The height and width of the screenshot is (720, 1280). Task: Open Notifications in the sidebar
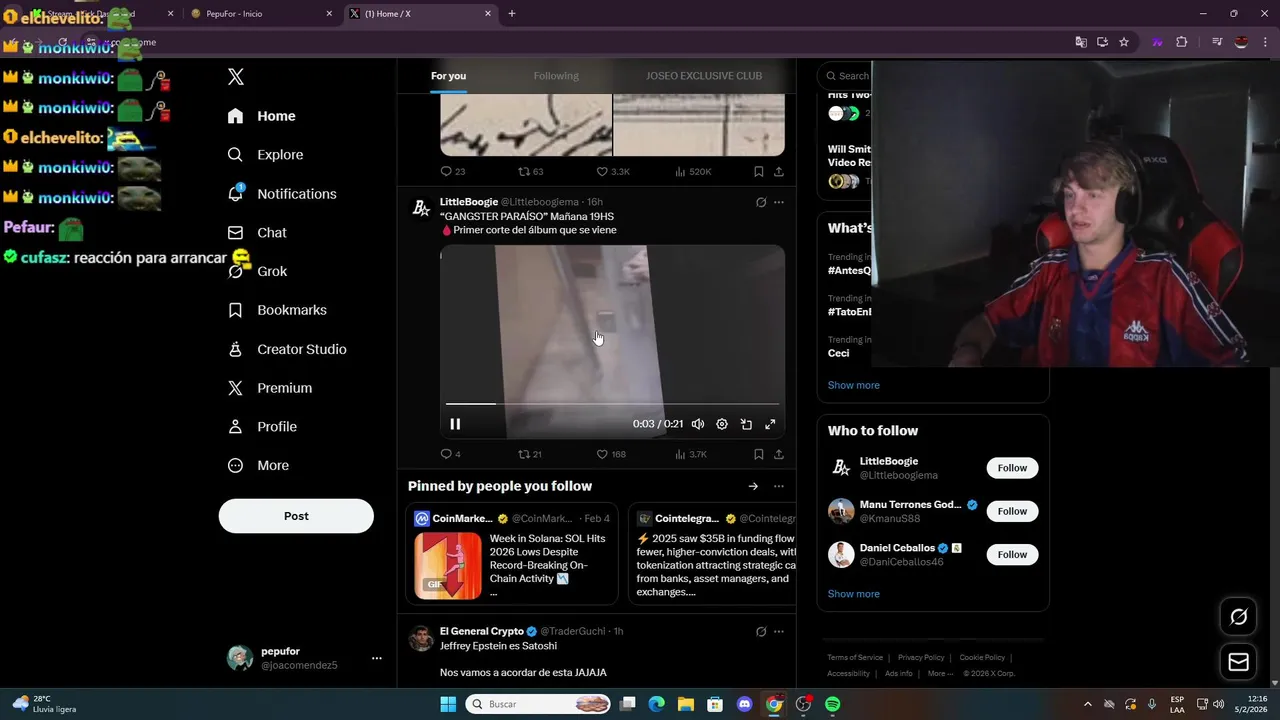click(x=282, y=194)
